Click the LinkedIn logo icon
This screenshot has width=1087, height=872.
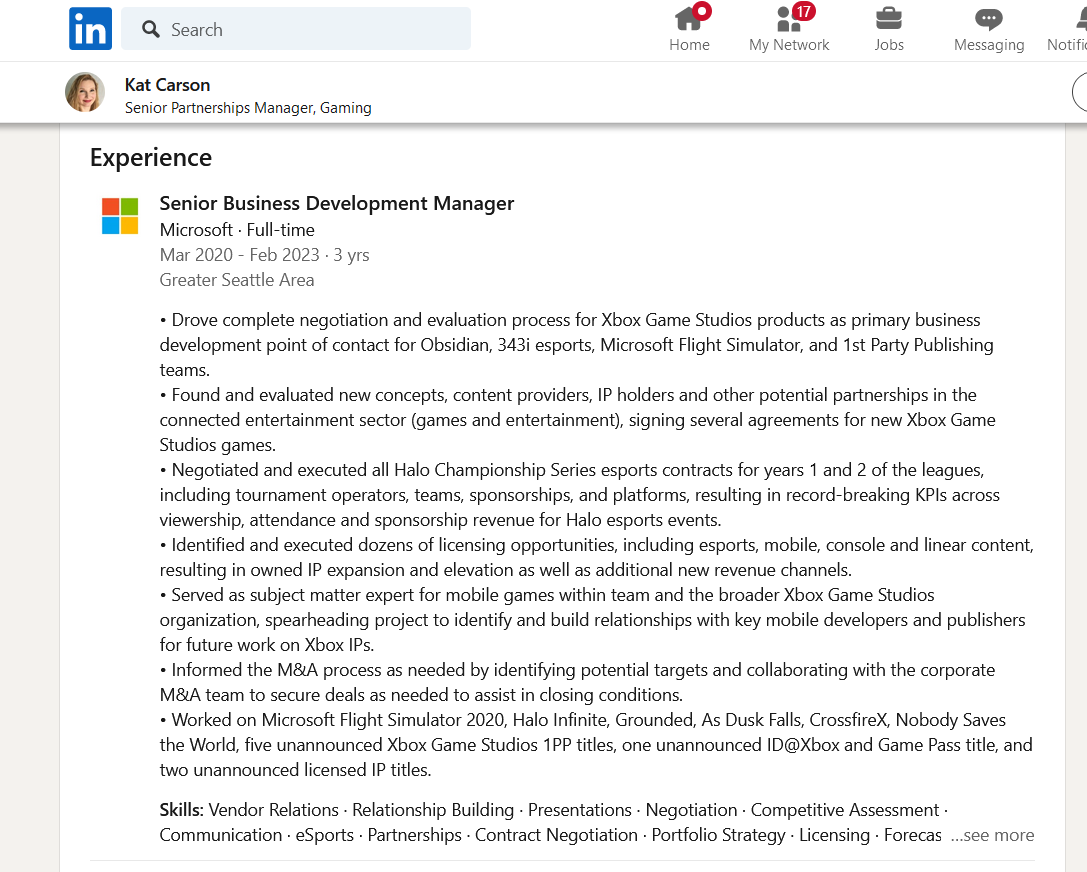click(90, 28)
